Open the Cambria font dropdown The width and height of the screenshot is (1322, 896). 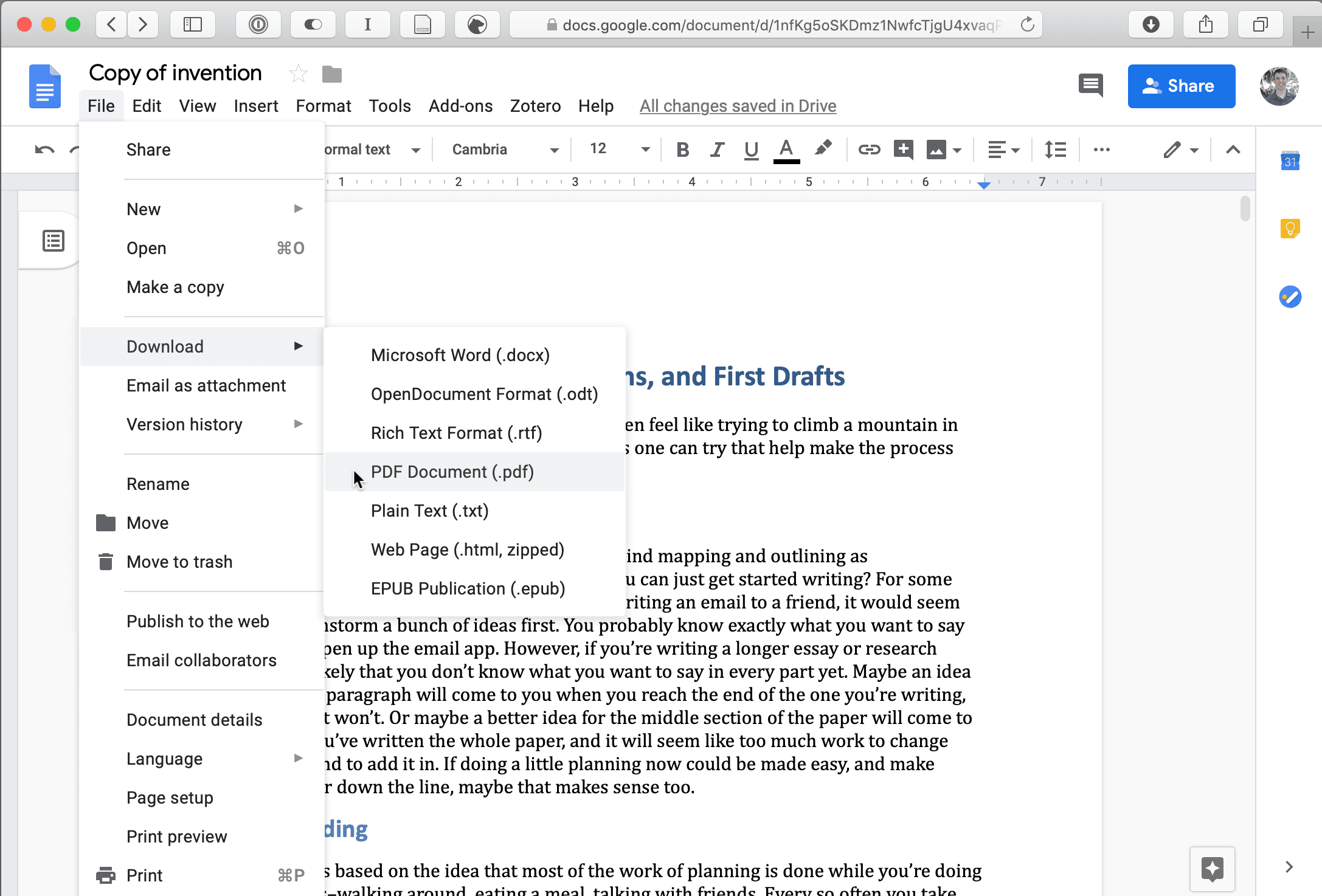[x=505, y=150]
